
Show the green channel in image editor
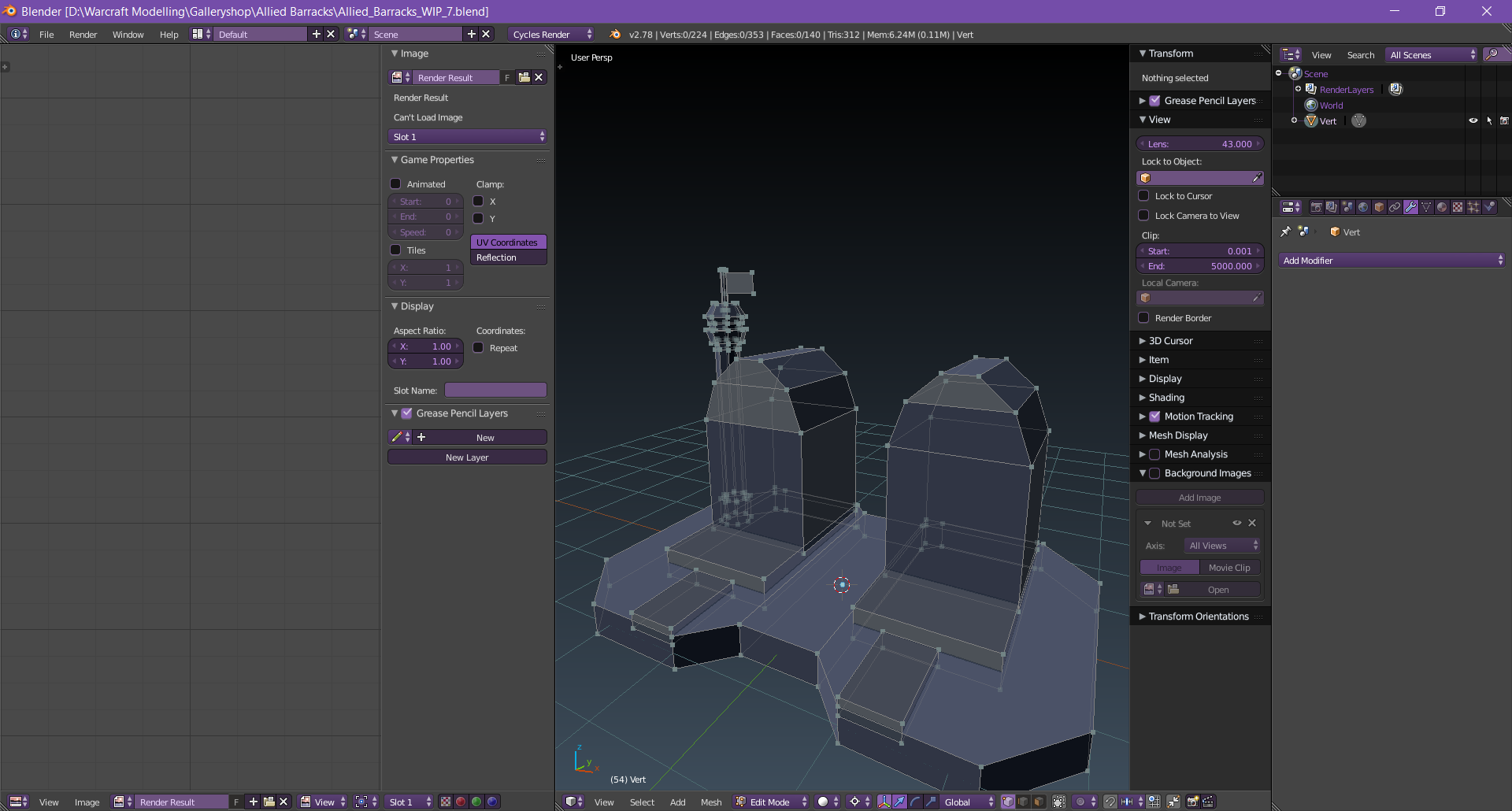(x=476, y=802)
